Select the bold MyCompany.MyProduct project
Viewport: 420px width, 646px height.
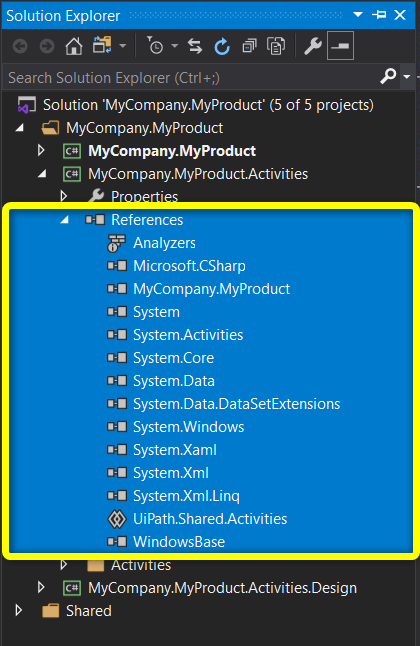[x=172, y=151]
